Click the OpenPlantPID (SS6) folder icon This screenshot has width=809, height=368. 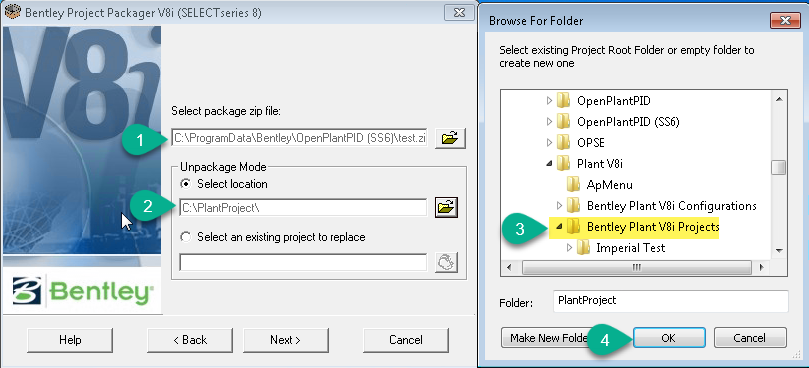pyautogui.click(x=563, y=121)
